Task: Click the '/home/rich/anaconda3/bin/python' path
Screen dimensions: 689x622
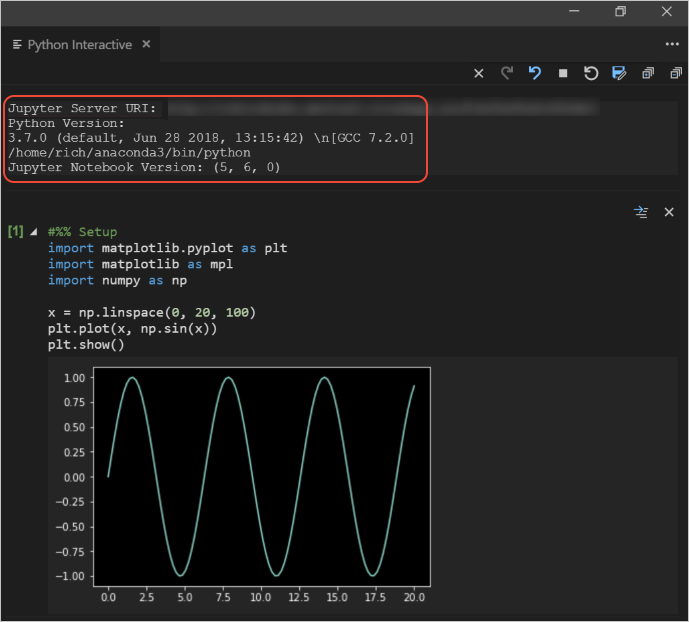Action: 129,152
